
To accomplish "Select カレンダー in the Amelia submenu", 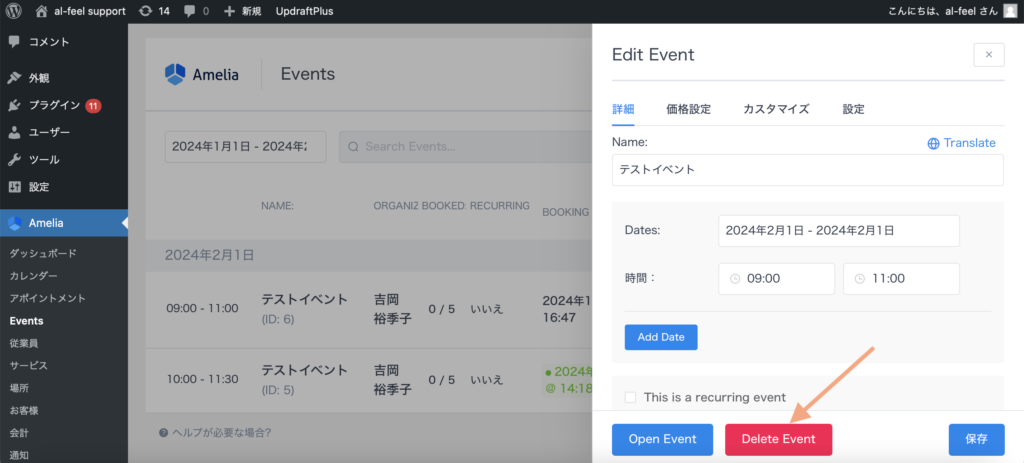I will point(34,276).
